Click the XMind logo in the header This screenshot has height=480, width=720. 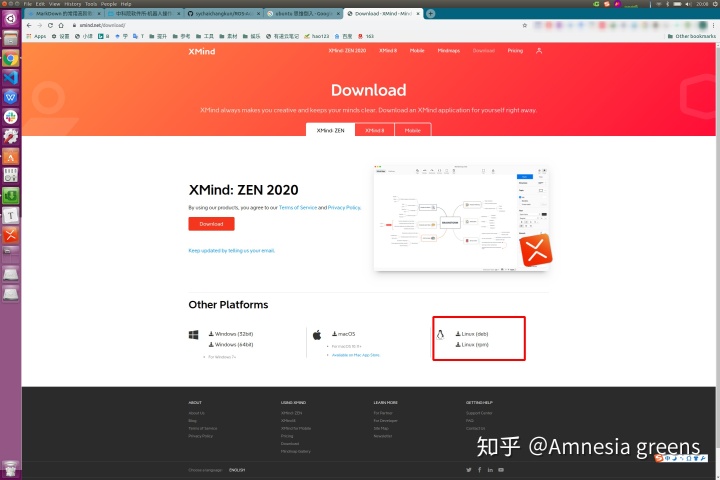click(202, 51)
